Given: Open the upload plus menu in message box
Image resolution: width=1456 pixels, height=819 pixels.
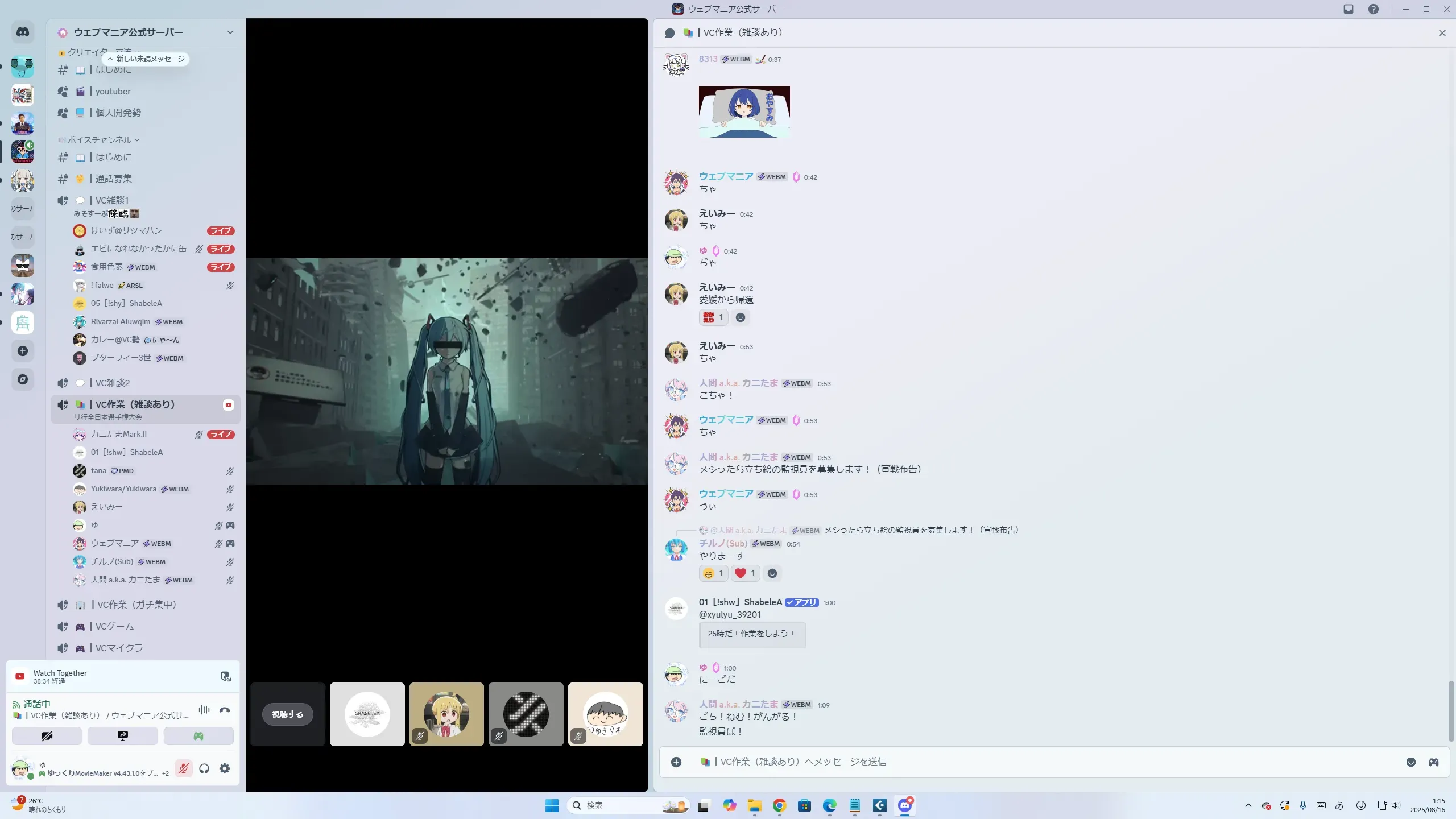Looking at the screenshot, I should point(676,762).
